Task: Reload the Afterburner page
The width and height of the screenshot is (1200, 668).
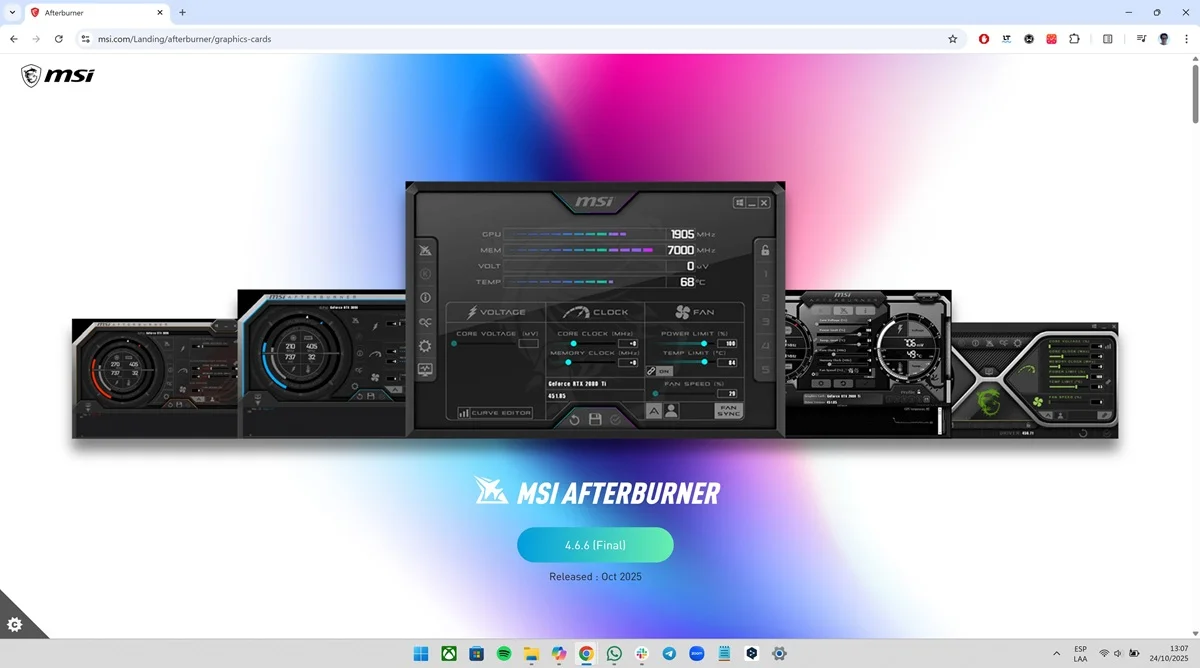Action: pos(59,39)
